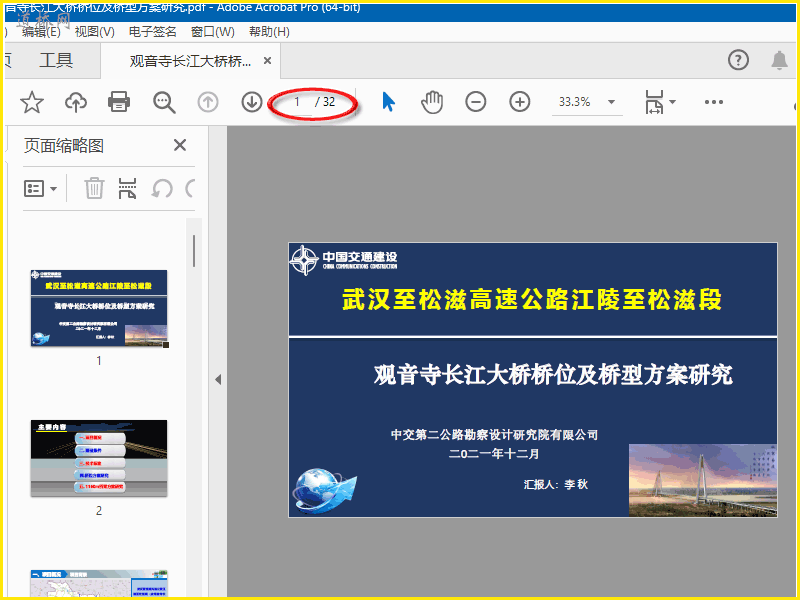Open the more tools ellipsis menu
The height and width of the screenshot is (600, 800).
coord(713,102)
